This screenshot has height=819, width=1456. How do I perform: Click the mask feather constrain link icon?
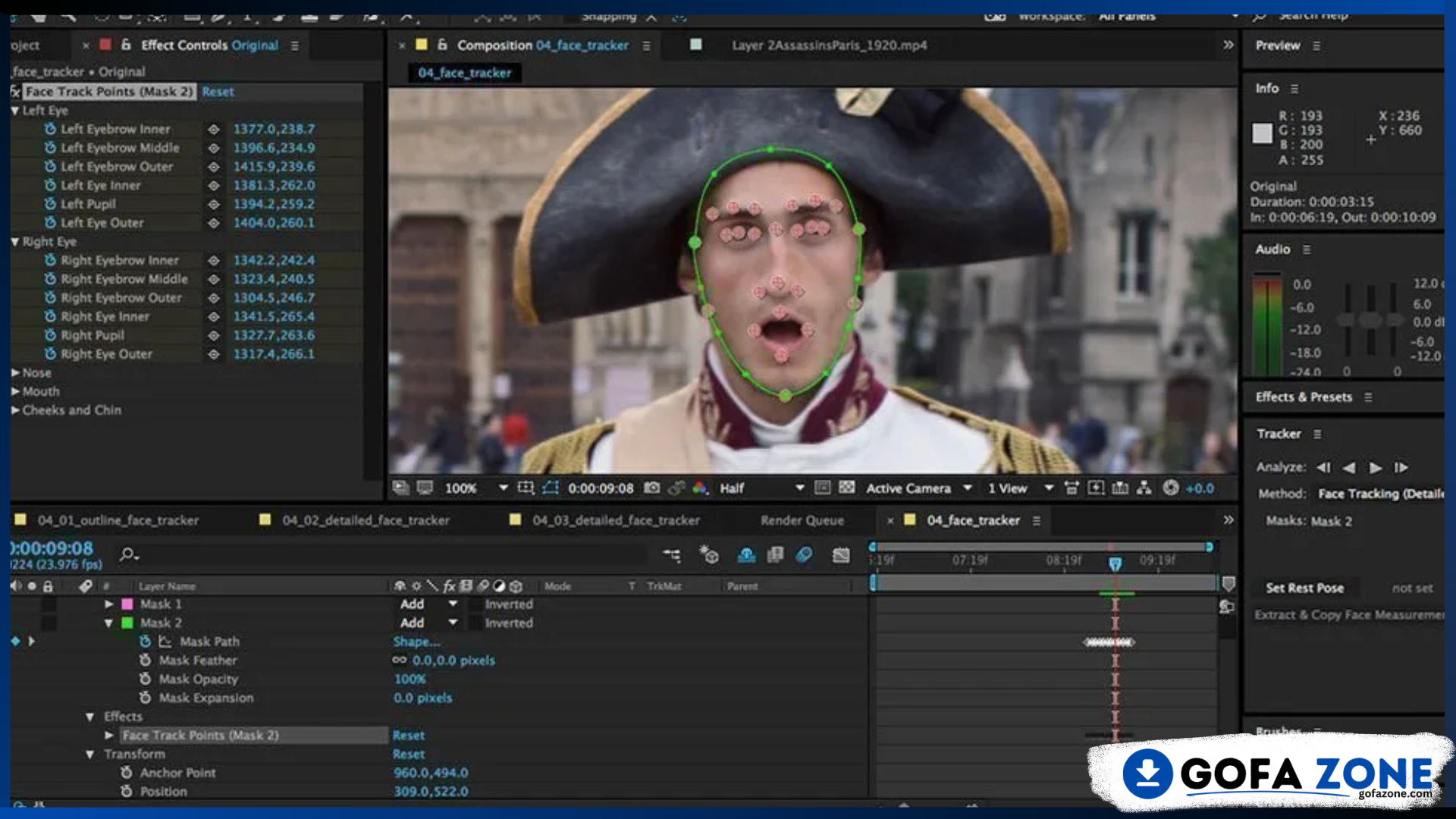[400, 661]
